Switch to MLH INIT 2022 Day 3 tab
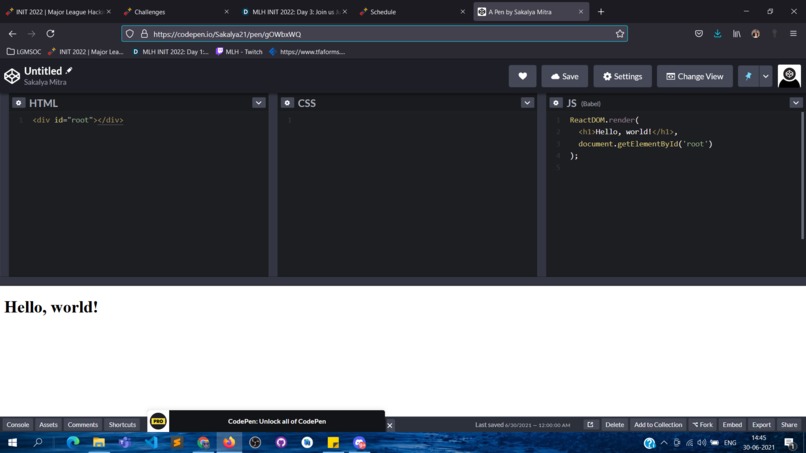Screen dimensions: 806x453 293,11
